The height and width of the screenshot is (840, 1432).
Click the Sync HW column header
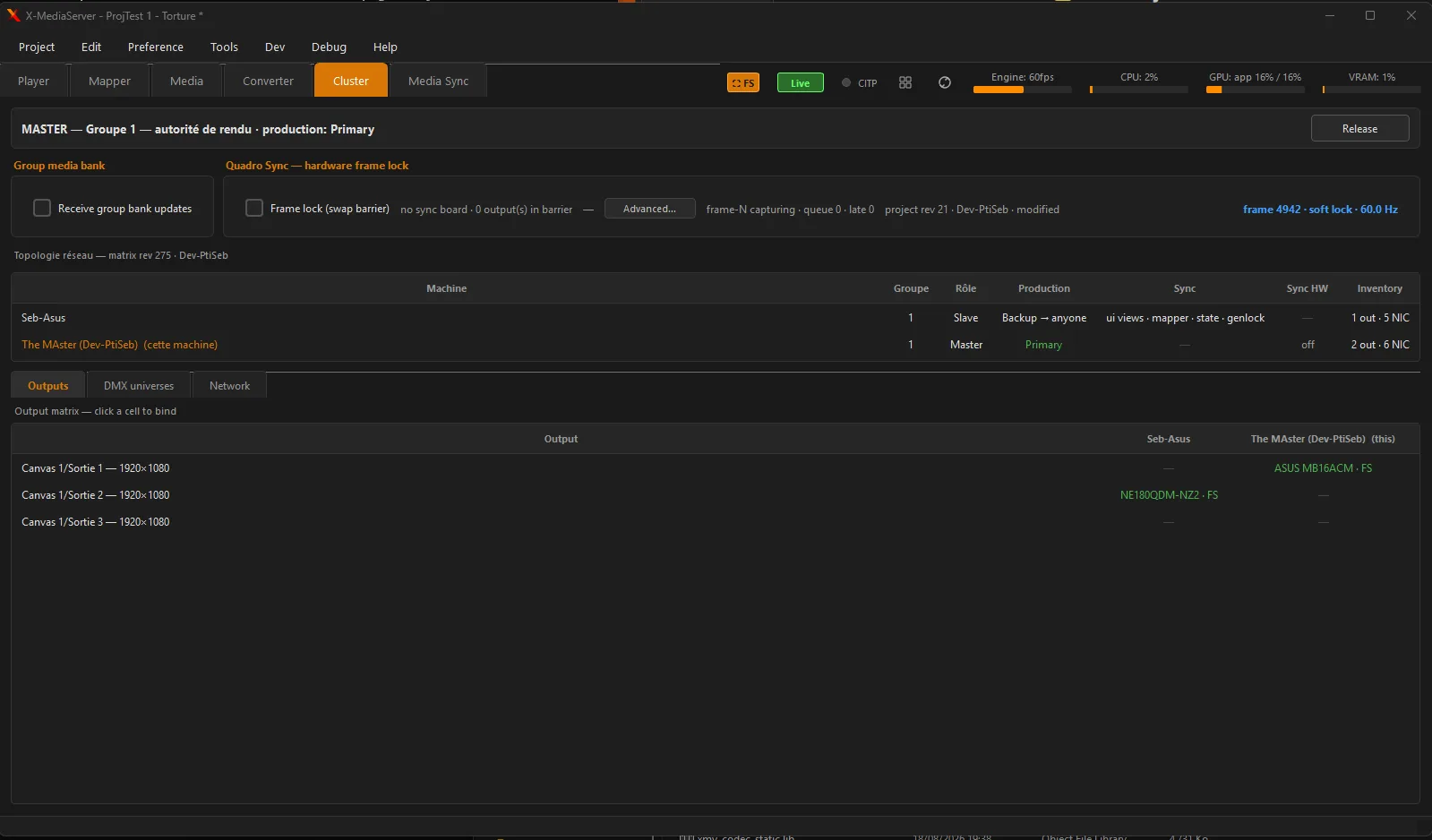(x=1307, y=288)
